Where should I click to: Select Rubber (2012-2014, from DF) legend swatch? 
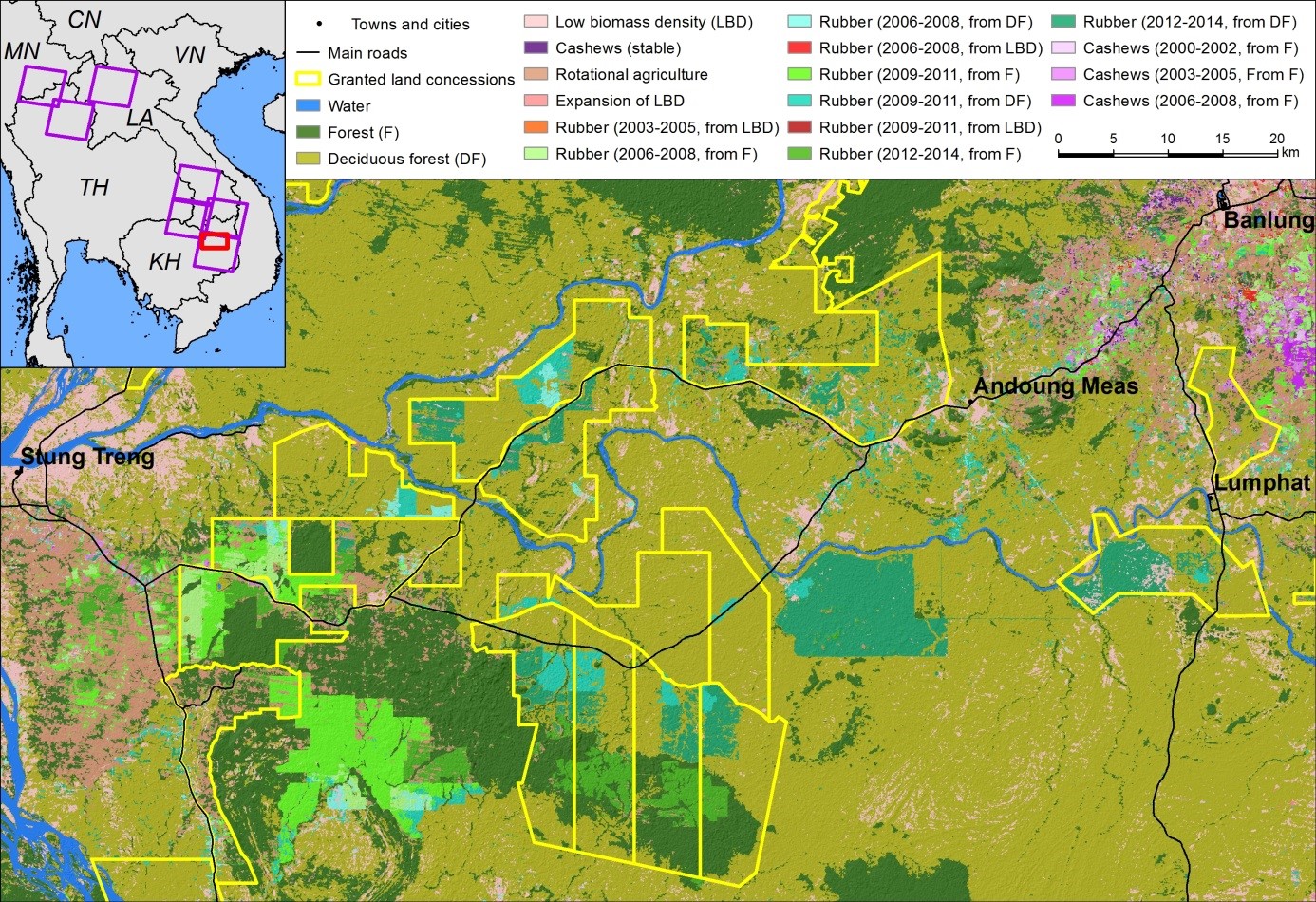click(x=1063, y=21)
